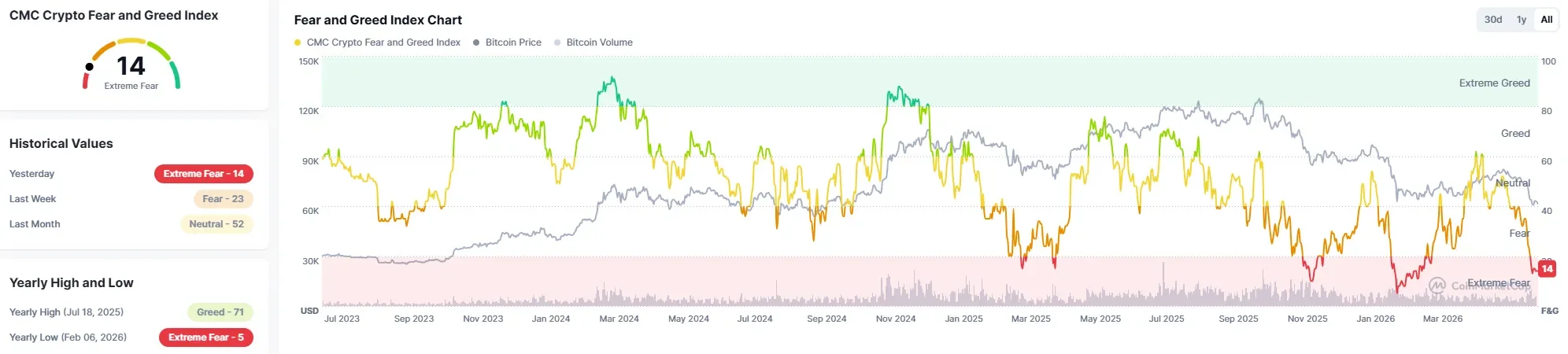Click the Extreme Fear gauge dial
This screenshot has height=354, width=1568.
point(131,65)
